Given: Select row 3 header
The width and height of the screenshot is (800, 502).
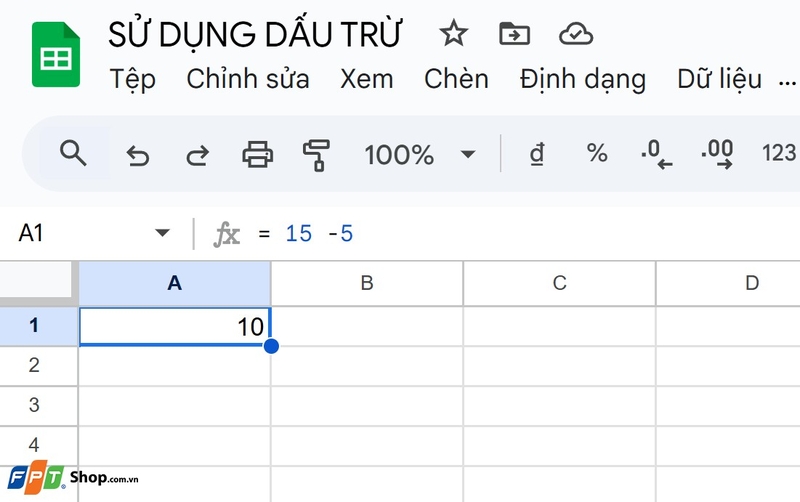Looking at the screenshot, I should tap(39, 406).
